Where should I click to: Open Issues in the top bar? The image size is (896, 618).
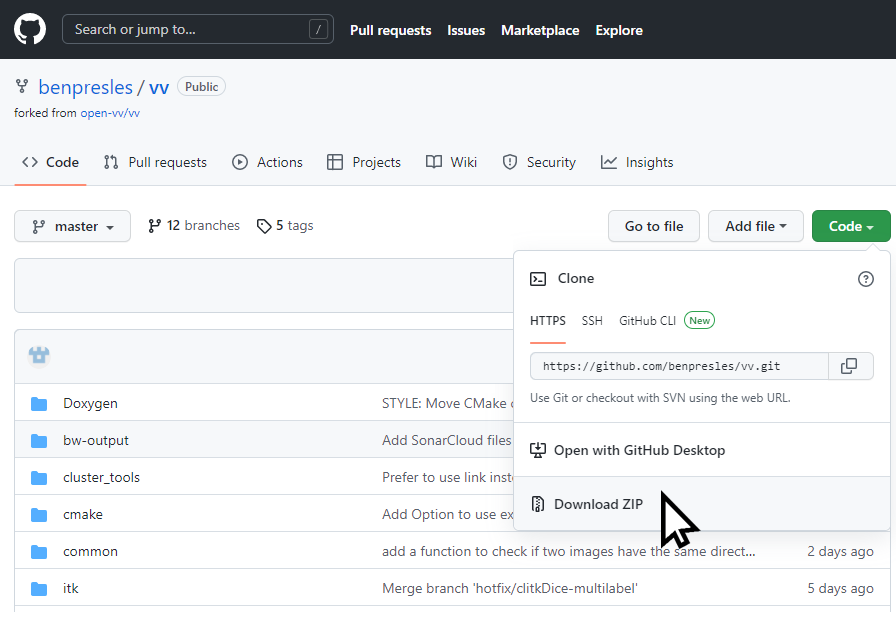tap(466, 30)
